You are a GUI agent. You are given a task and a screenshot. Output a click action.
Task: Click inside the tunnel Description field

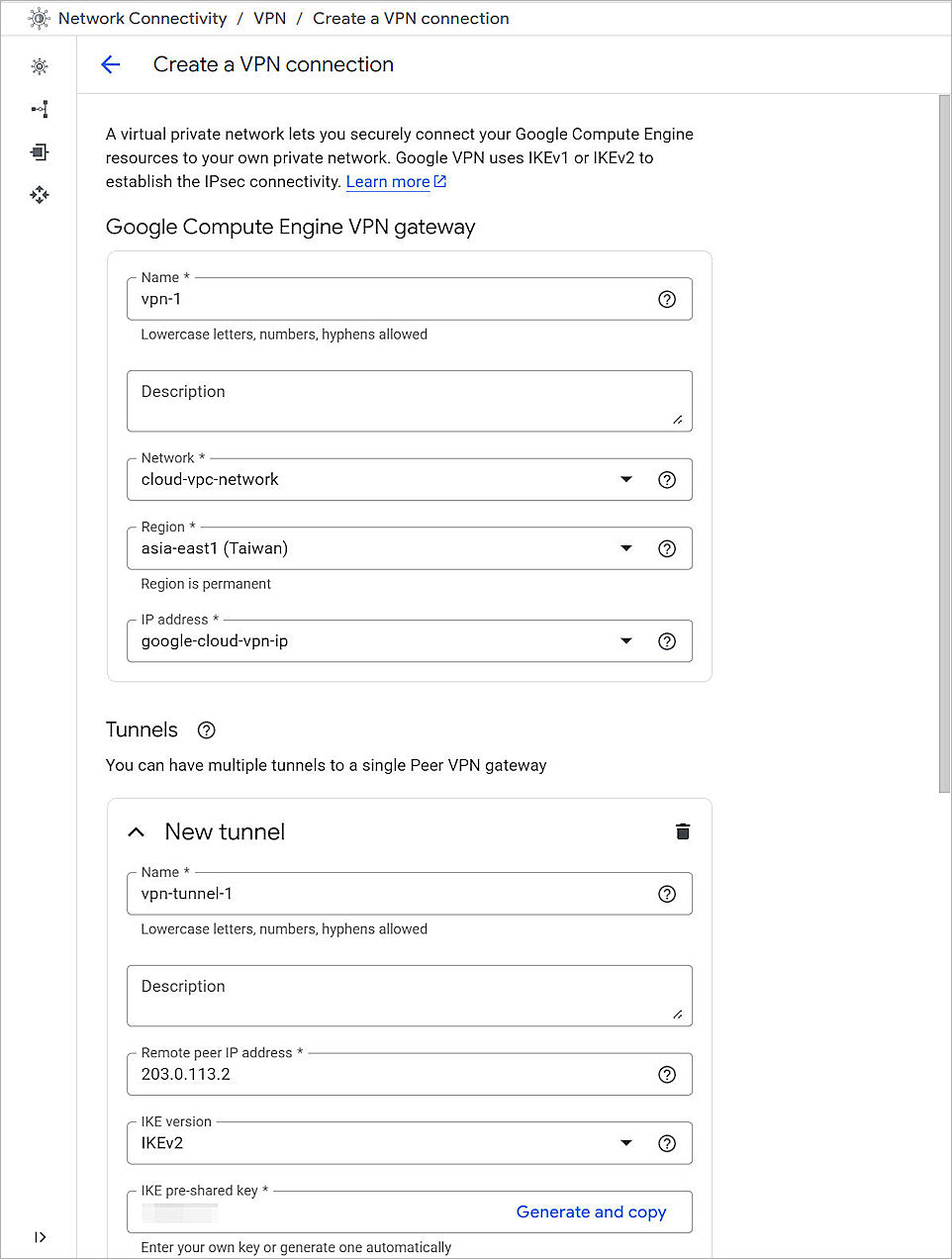click(x=409, y=996)
